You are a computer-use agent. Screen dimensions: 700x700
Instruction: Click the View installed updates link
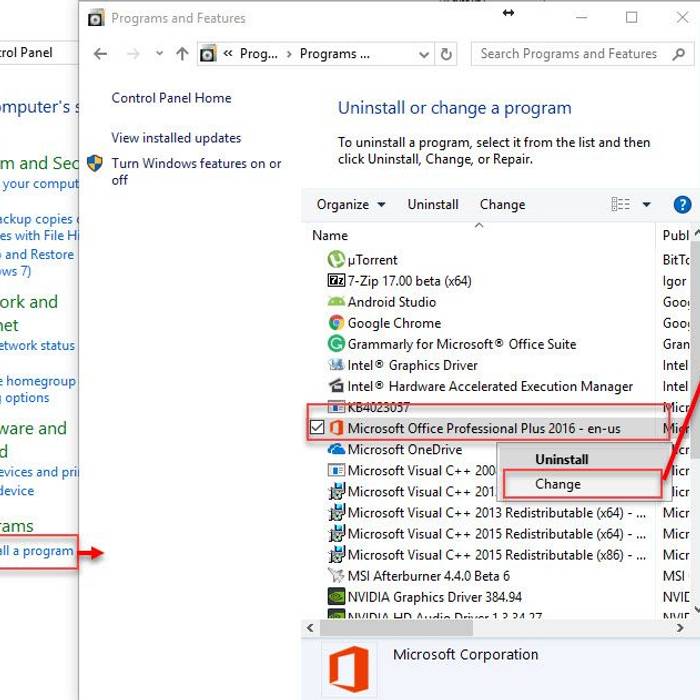click(176, 138)
